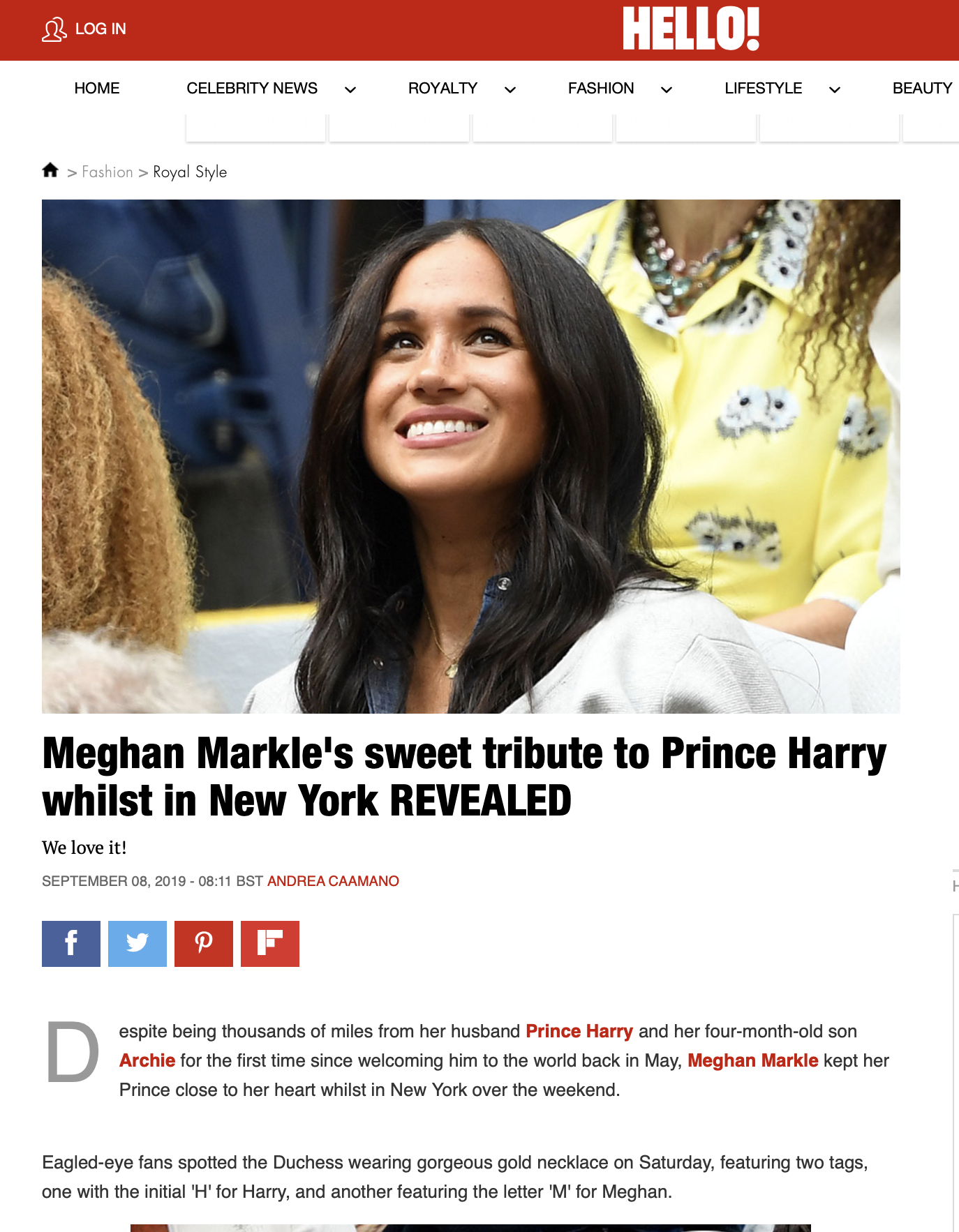The height and width of the screenshot is (1232, 959).
Task: Open the Beauty menu item
Action: click(x=922, y=89)
